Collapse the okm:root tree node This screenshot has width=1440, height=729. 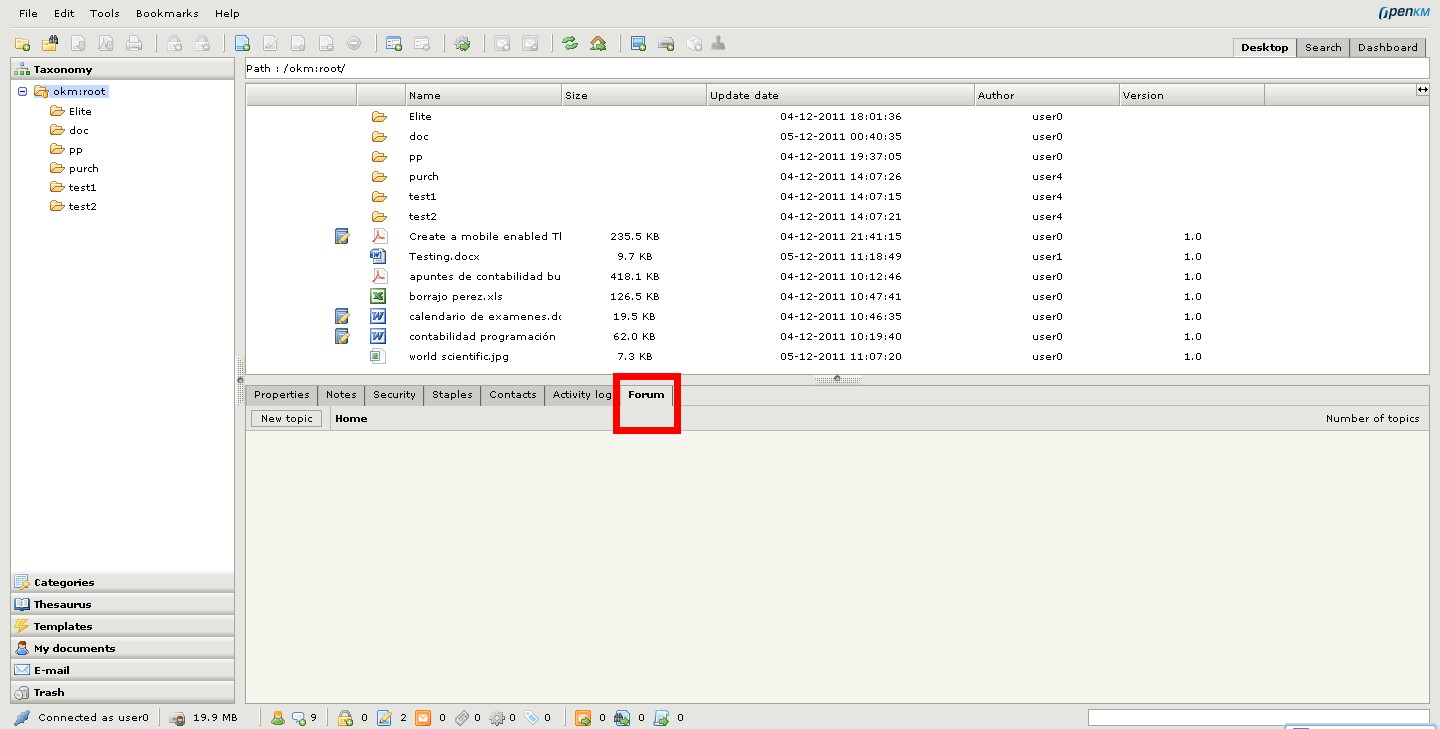[x=23, y=92]
